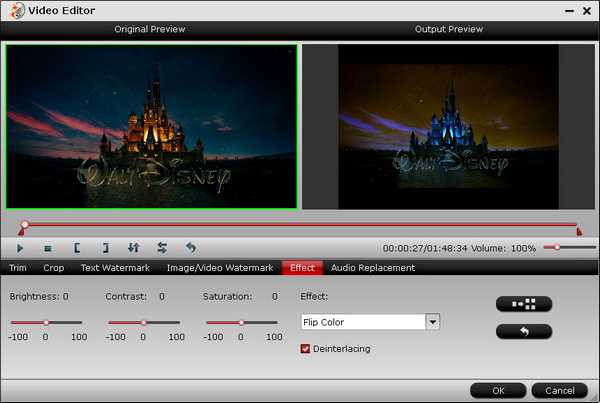
Task: Click the Output Preview video frame
Action: pyautogui.click(x=448, y=127)
